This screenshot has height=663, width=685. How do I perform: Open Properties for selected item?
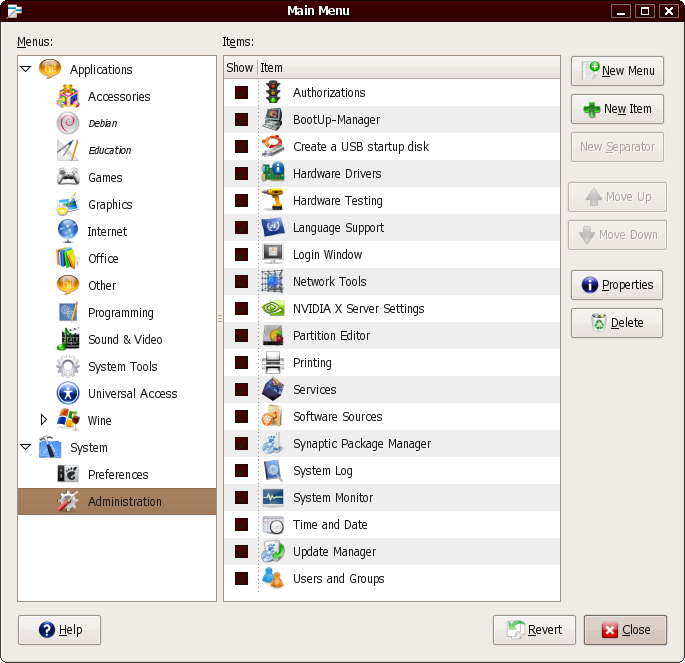pos(617,285)
